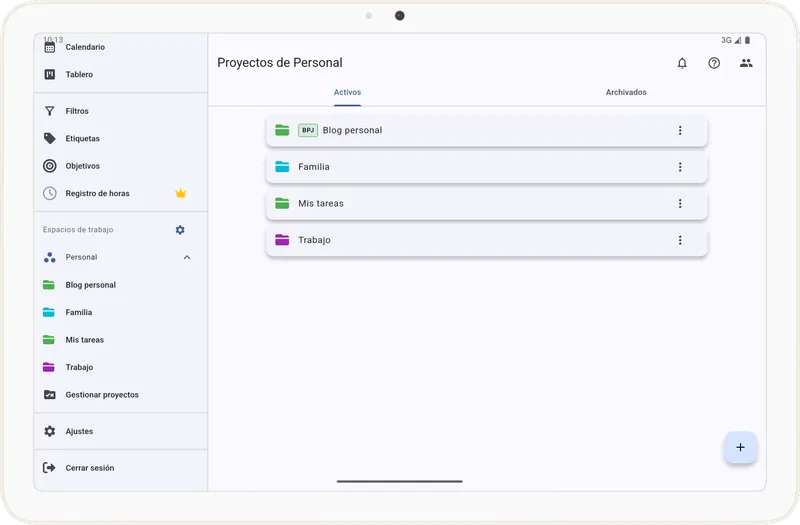This screenshot has height=525, width=800.
Task: Click the help question mark icon
Action: (714, 63)
